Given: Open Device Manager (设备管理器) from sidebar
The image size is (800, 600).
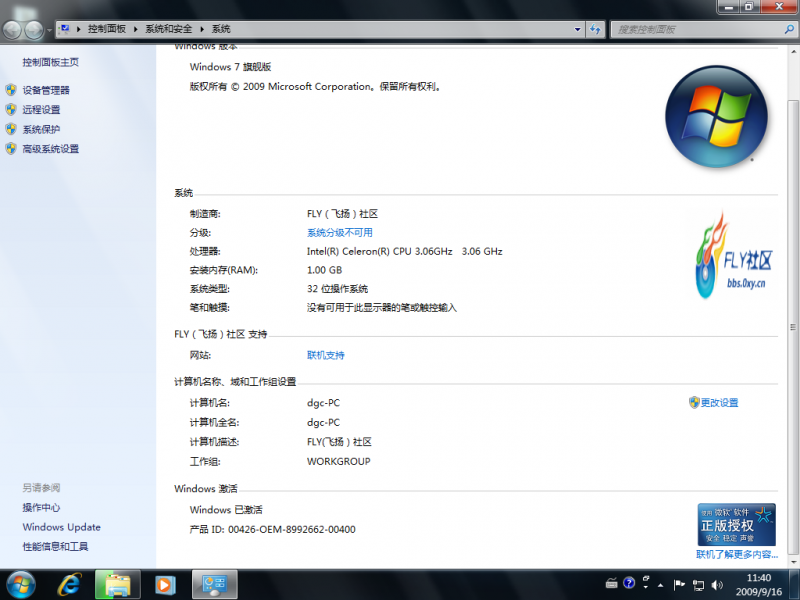Looking at the screenshot, I should tap(46, 90).
